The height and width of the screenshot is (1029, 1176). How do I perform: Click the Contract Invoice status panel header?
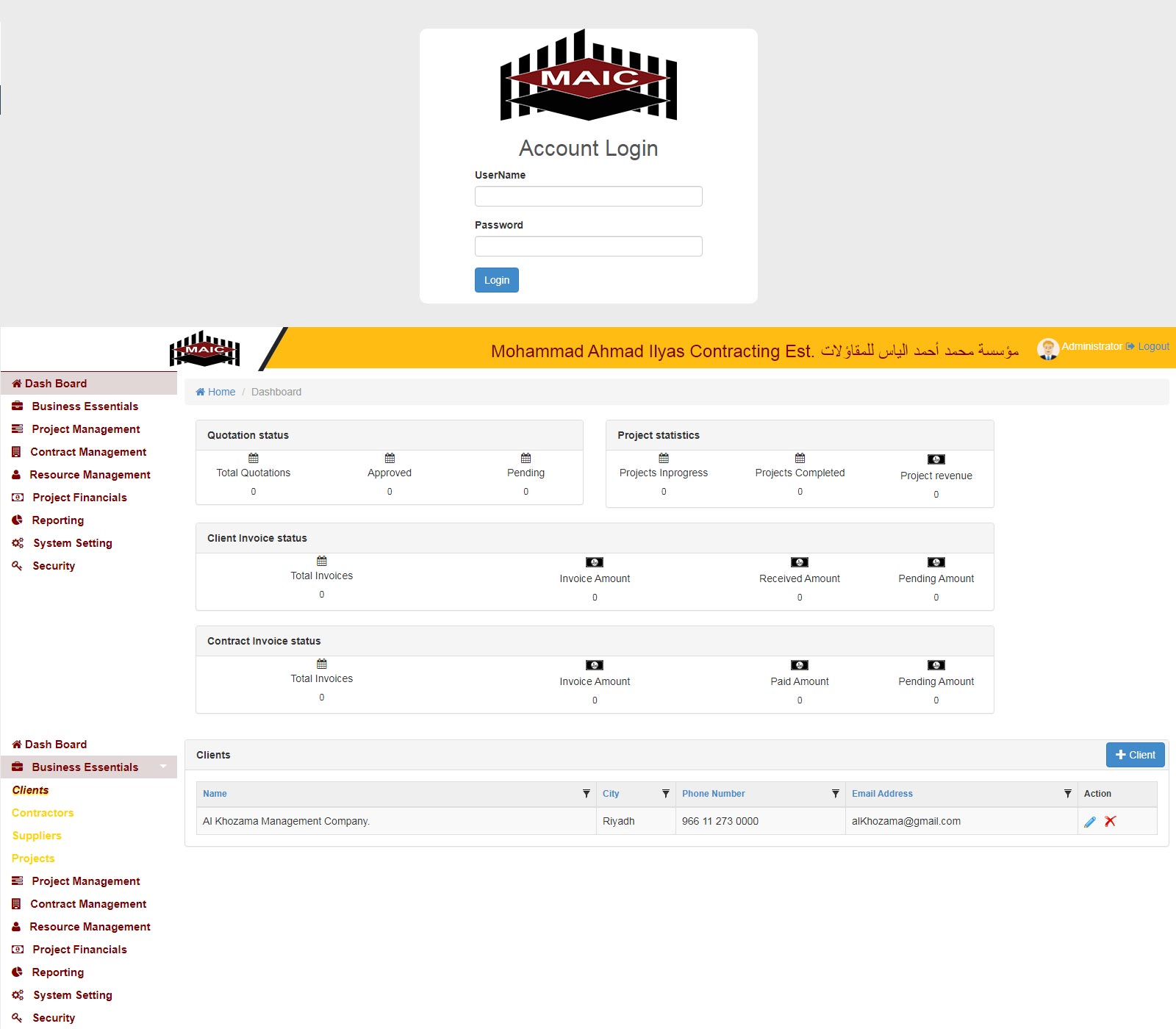(x=595, y=641)
